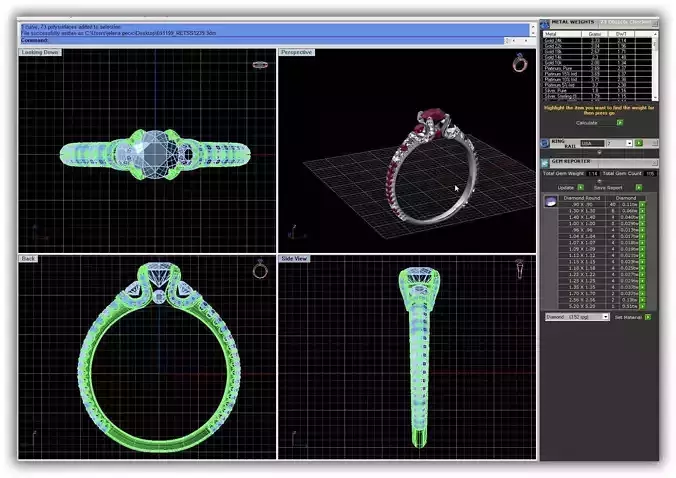Click go button on 1.15 X 1.15 row

point(642,262)
